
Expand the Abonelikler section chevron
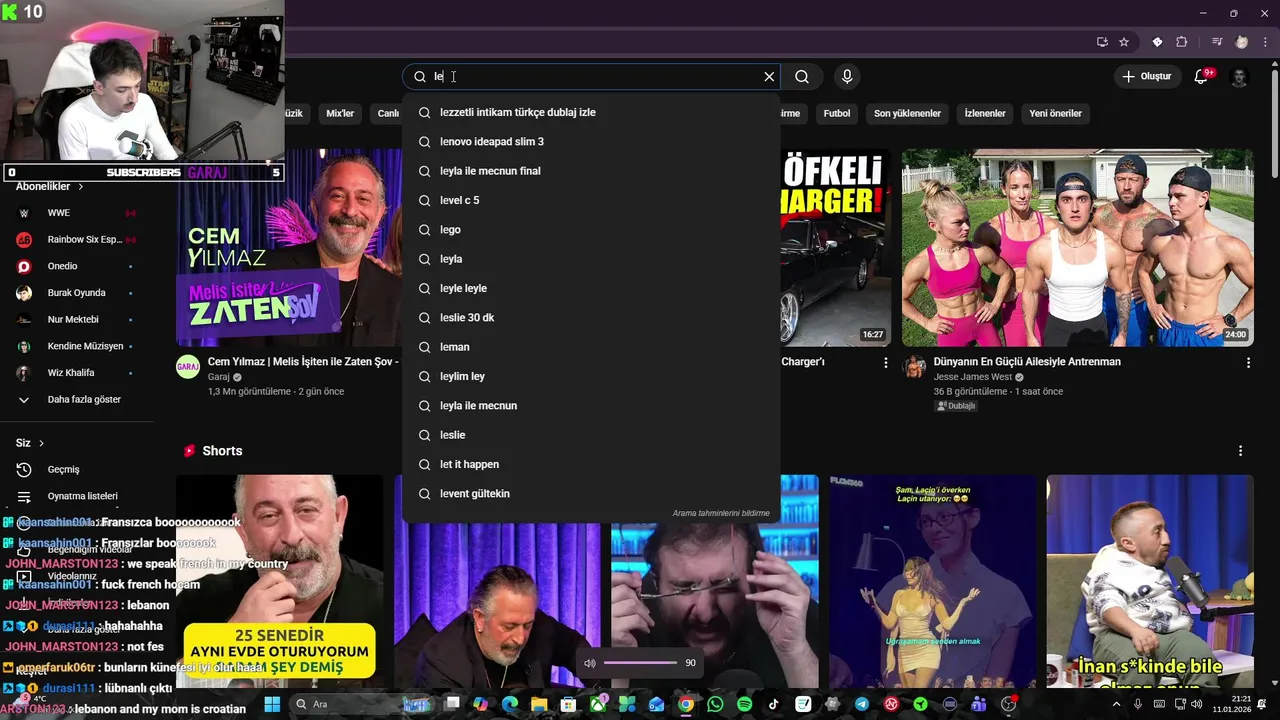(81, 187)
